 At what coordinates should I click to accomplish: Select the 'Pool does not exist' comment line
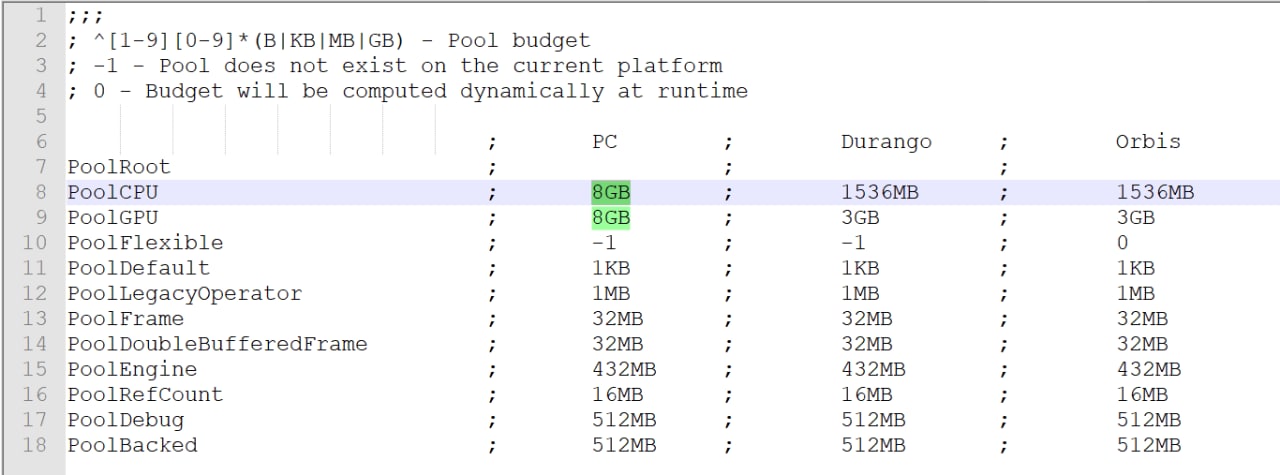394,66
